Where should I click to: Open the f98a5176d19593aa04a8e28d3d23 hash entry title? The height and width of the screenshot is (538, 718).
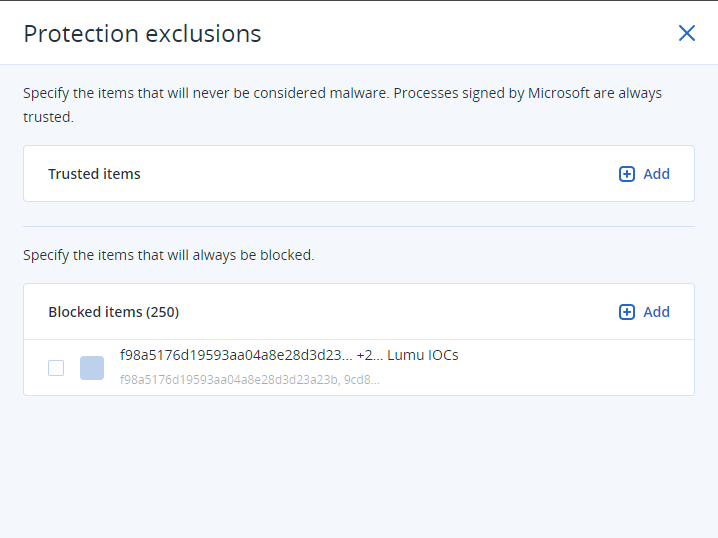[x=235, y=355]
